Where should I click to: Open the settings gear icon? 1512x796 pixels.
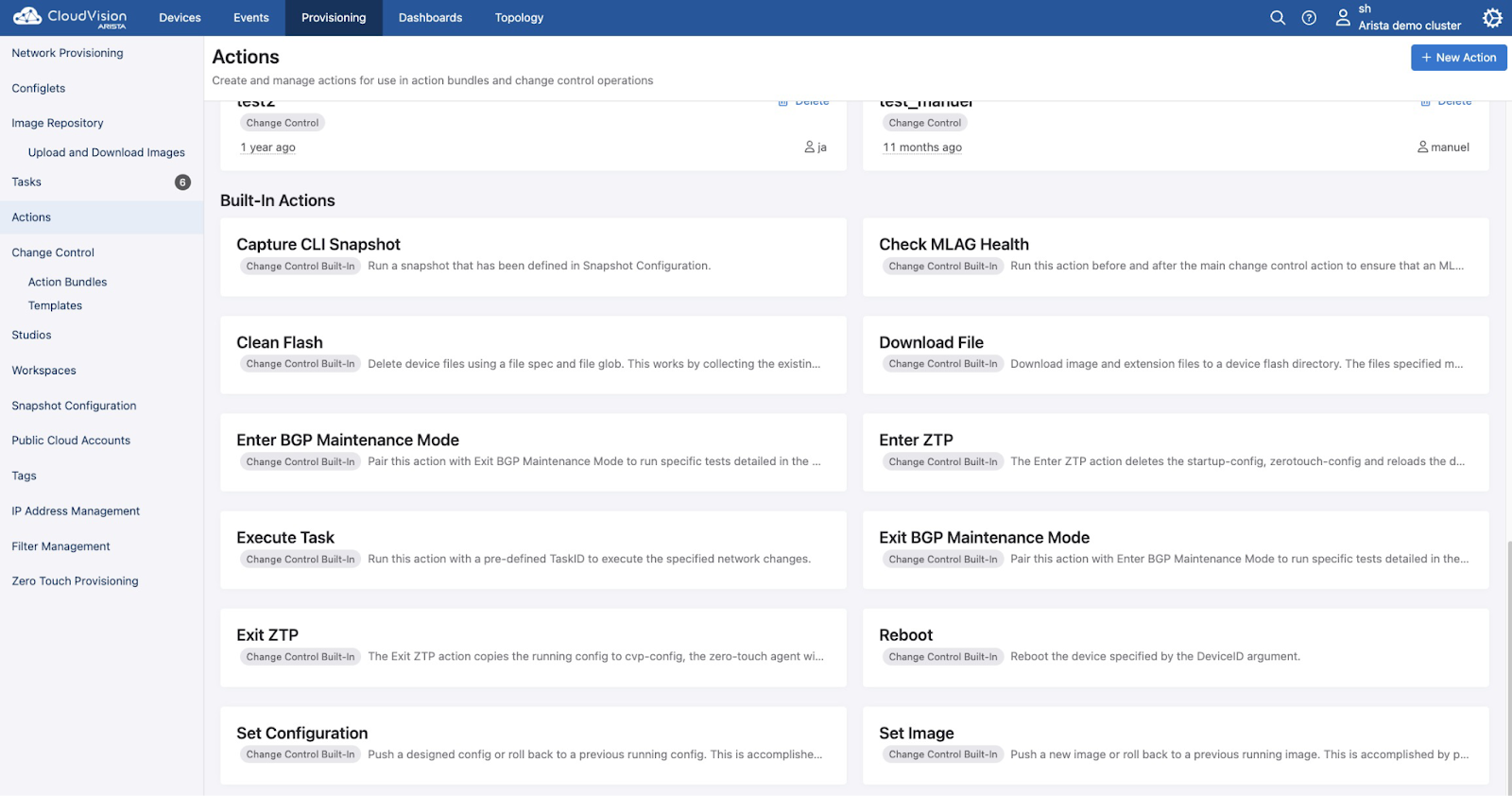click(1492, 18)
